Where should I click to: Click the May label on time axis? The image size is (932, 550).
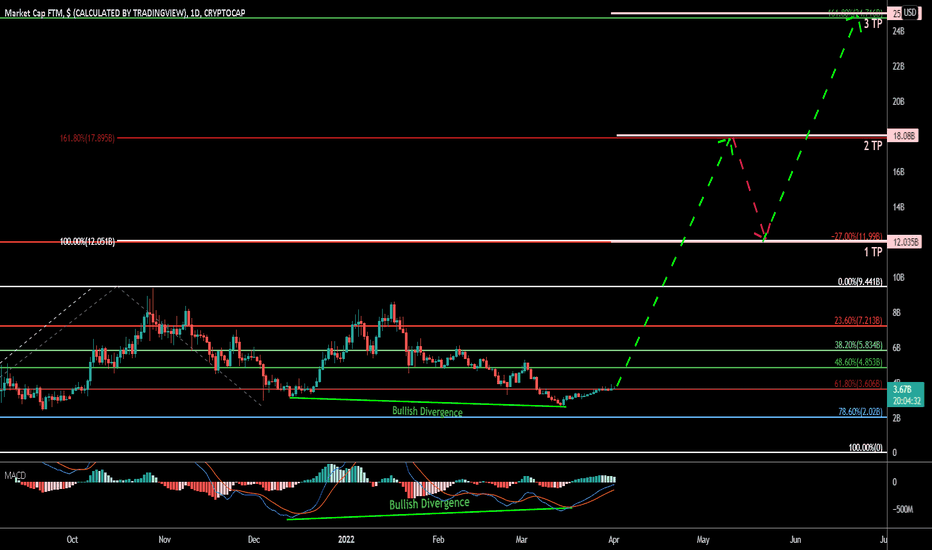click(703, 540)
